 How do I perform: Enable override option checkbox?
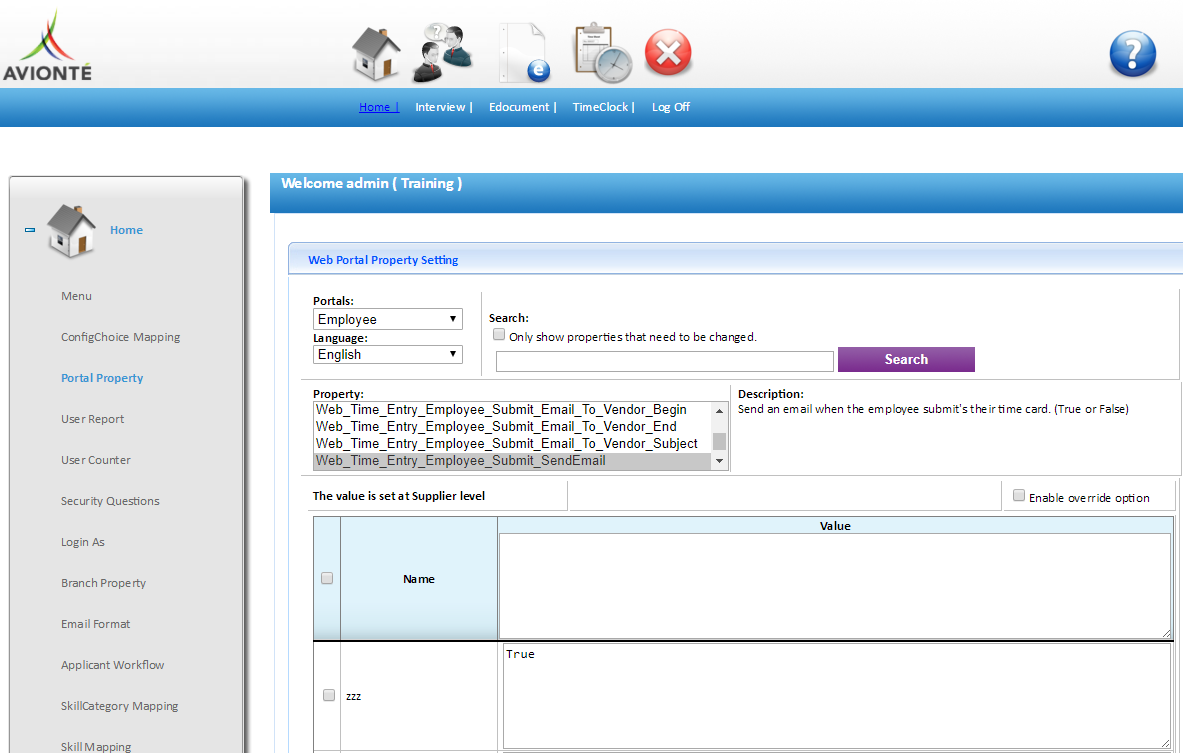1019,496
